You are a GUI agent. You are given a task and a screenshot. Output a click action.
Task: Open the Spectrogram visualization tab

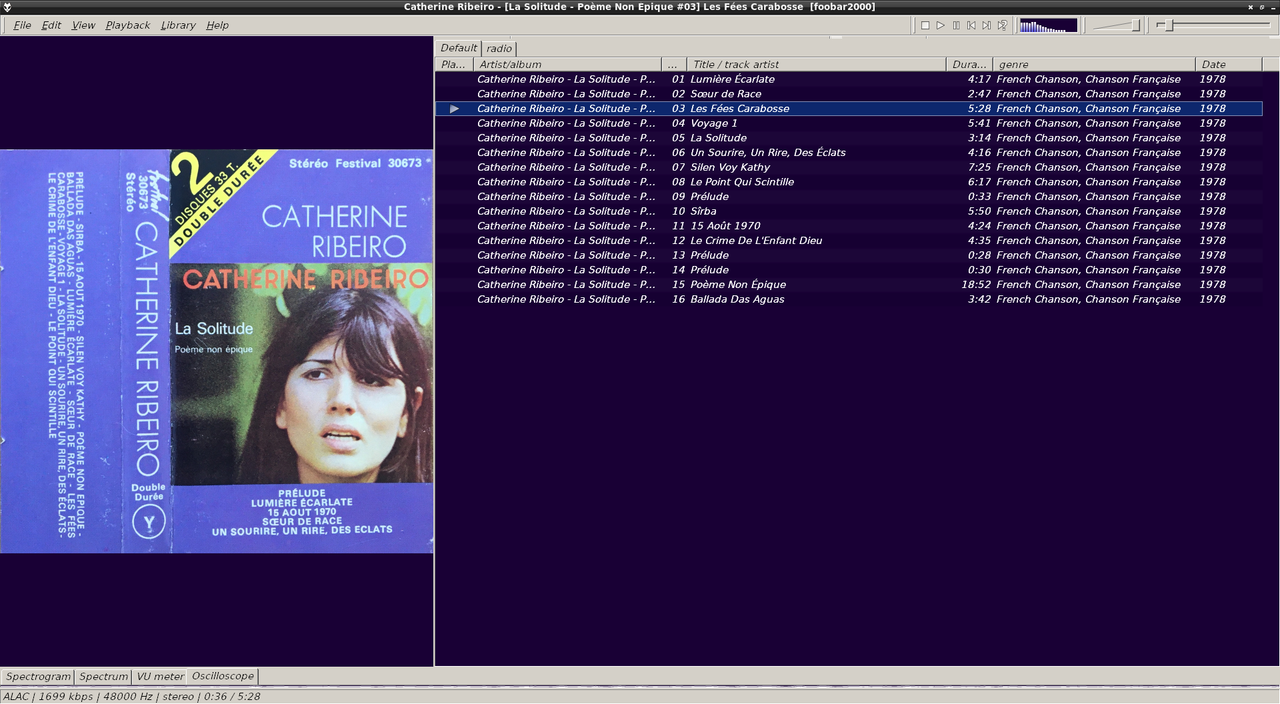(x=38, y=677)
